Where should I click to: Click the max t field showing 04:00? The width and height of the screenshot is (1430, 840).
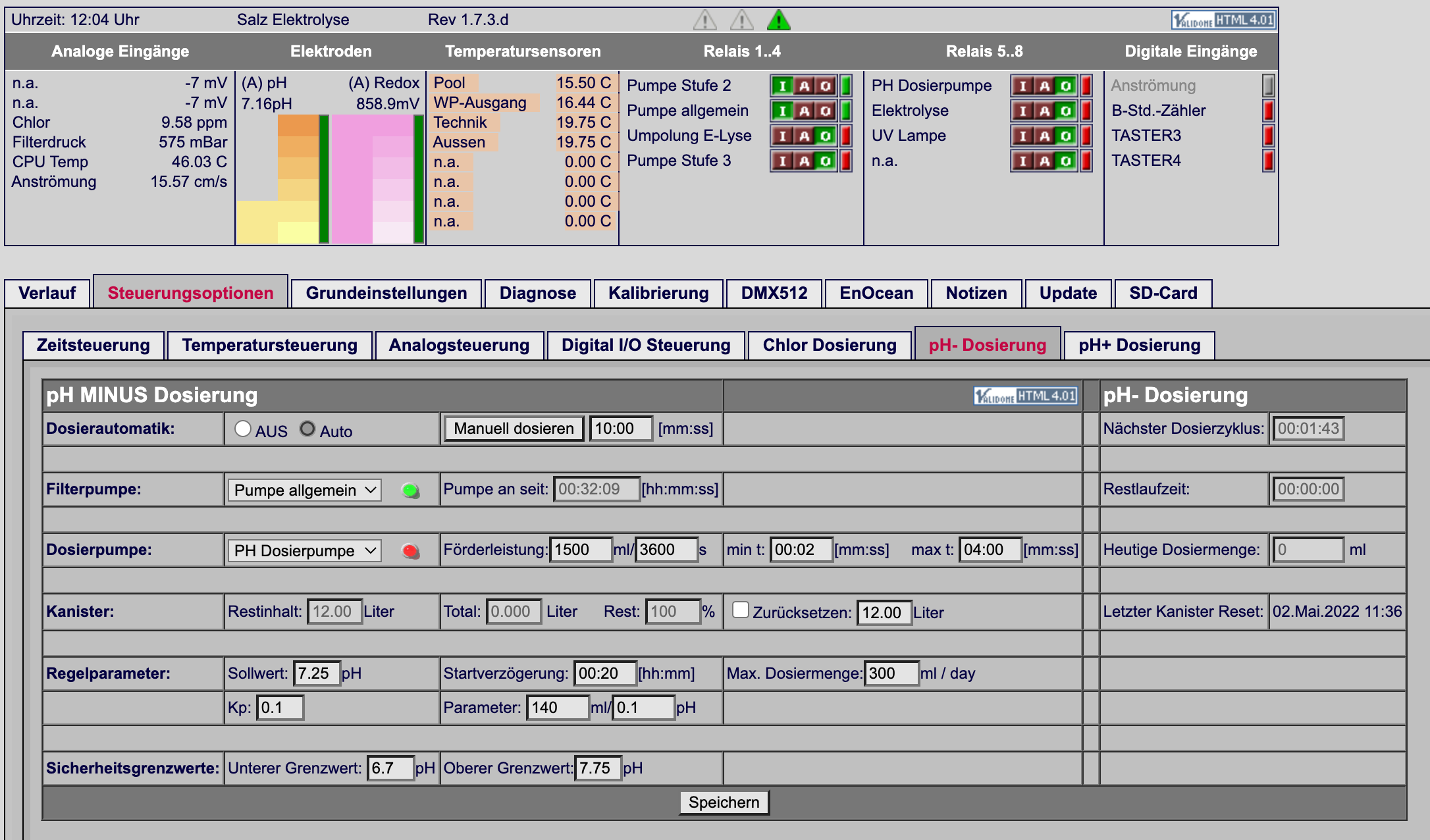pos(990,550)
